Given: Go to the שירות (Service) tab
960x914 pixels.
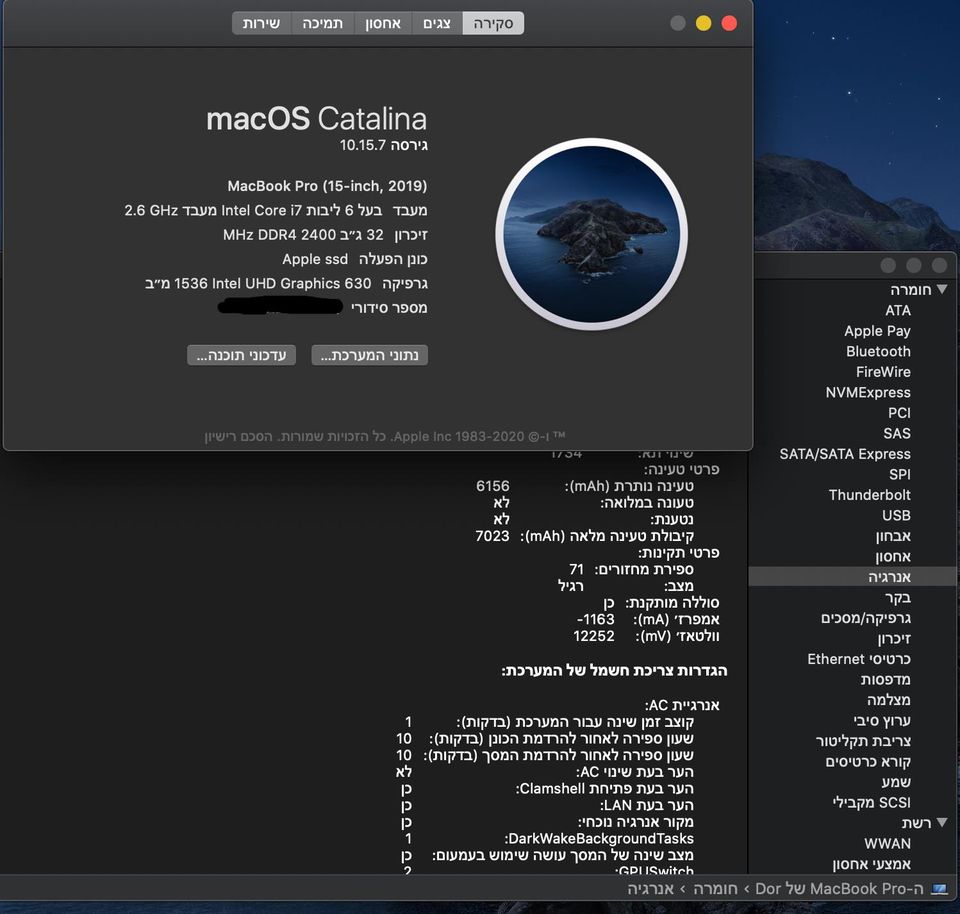Looking at the screenshot, I should (x=261, y=23).
